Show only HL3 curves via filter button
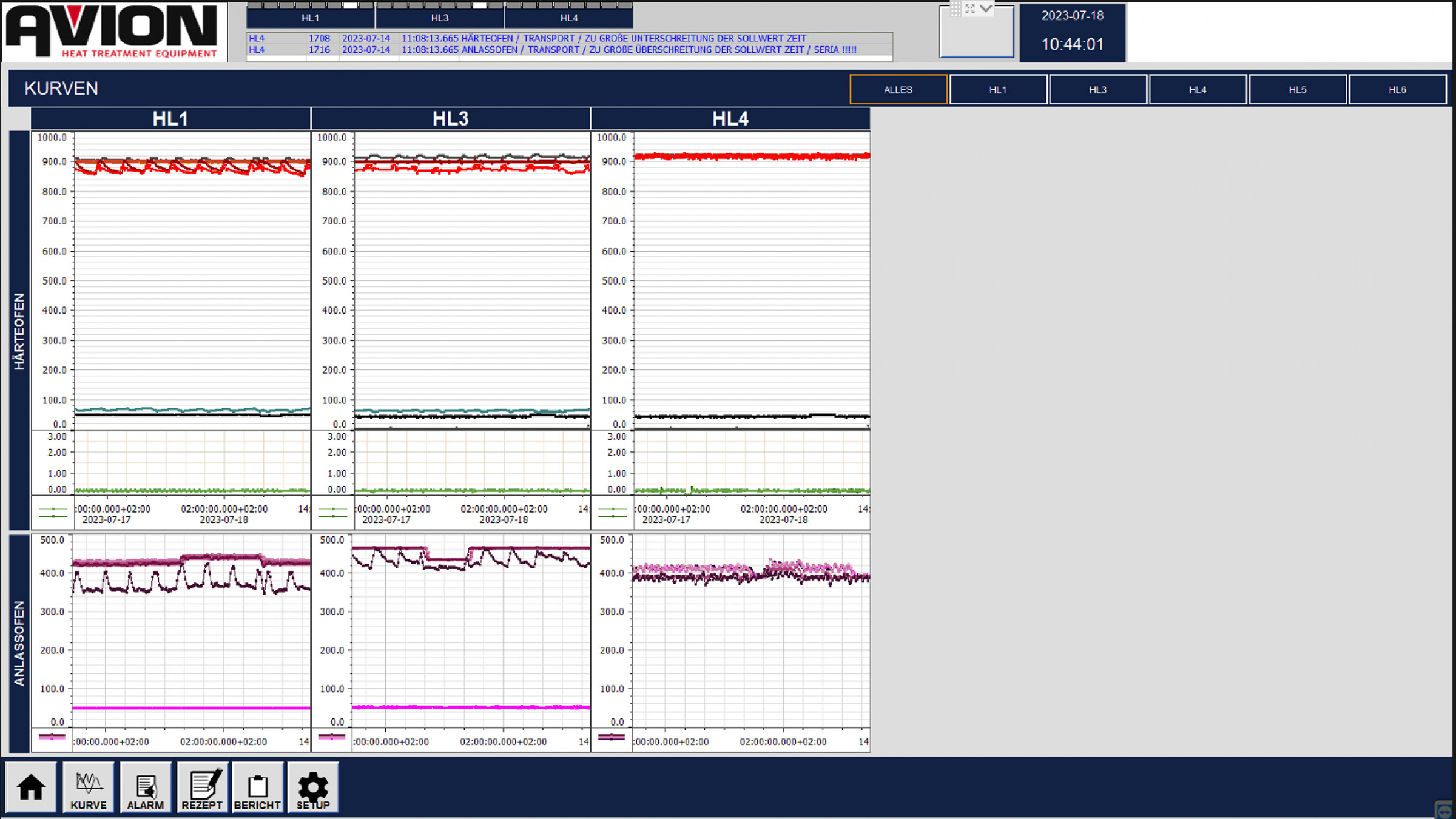 [1097, 90]
